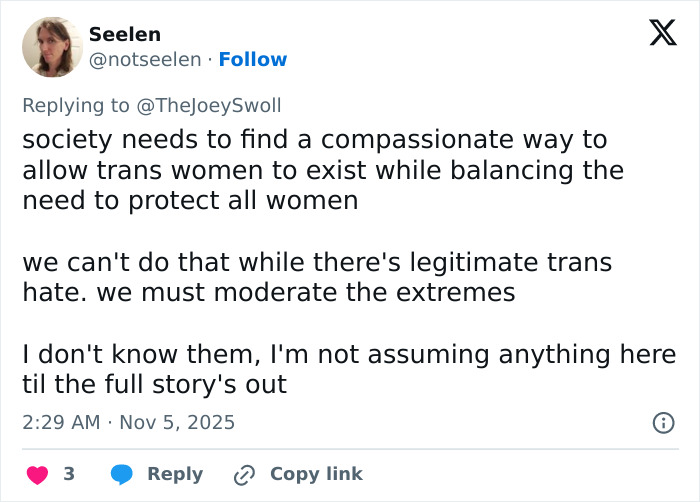Image resolution: width=700 pixels, height=502 pixels.
Task: Click the Copy link text
Action: click(316, 474)
